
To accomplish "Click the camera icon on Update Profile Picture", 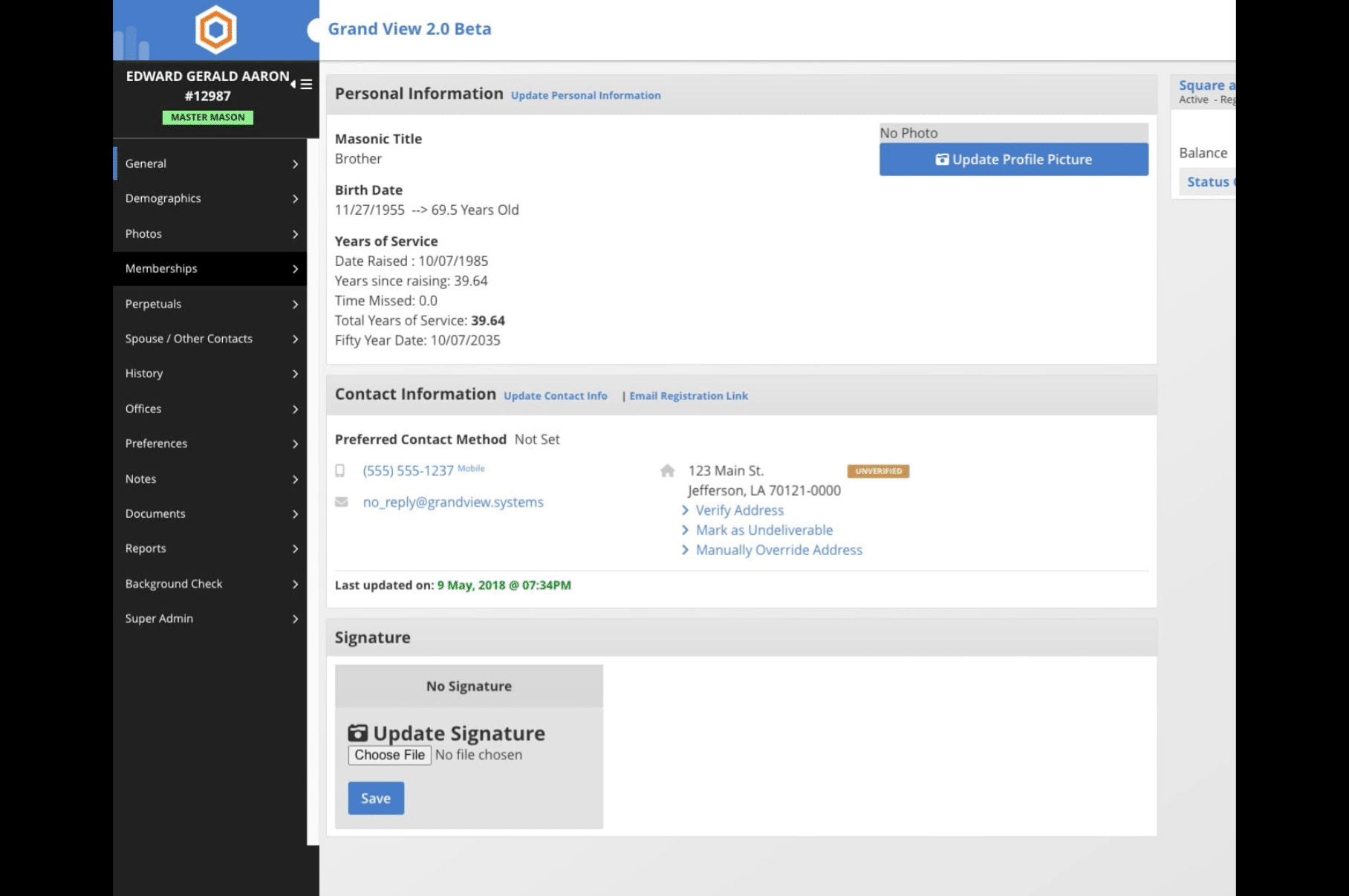I will point(942,159).
